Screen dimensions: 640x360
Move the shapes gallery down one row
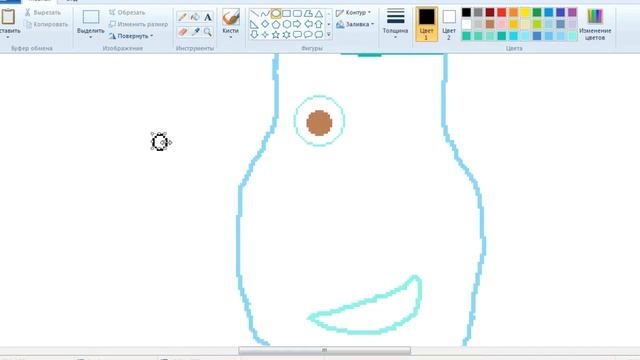329,24
